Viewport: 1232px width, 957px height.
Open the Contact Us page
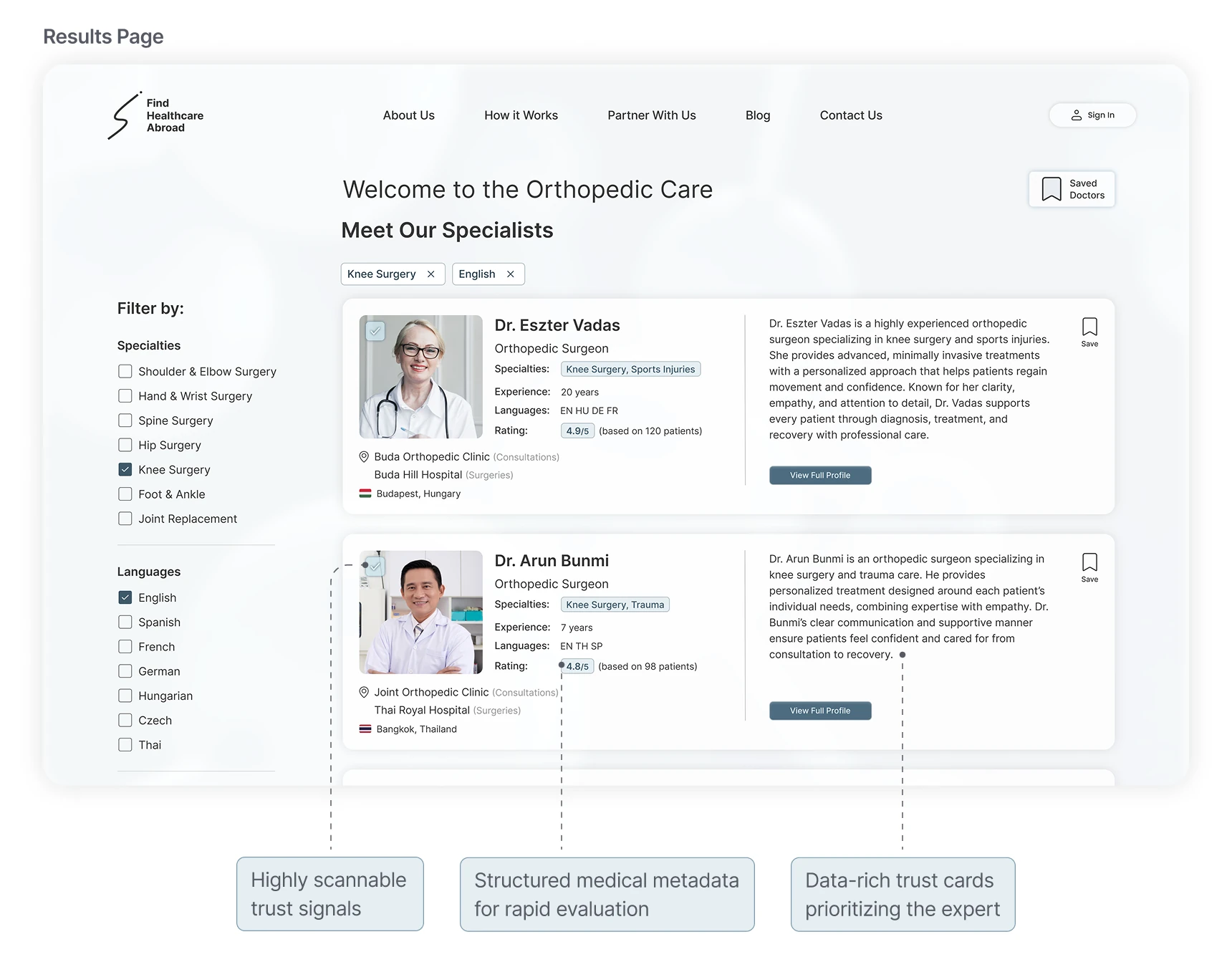[851, 115]
